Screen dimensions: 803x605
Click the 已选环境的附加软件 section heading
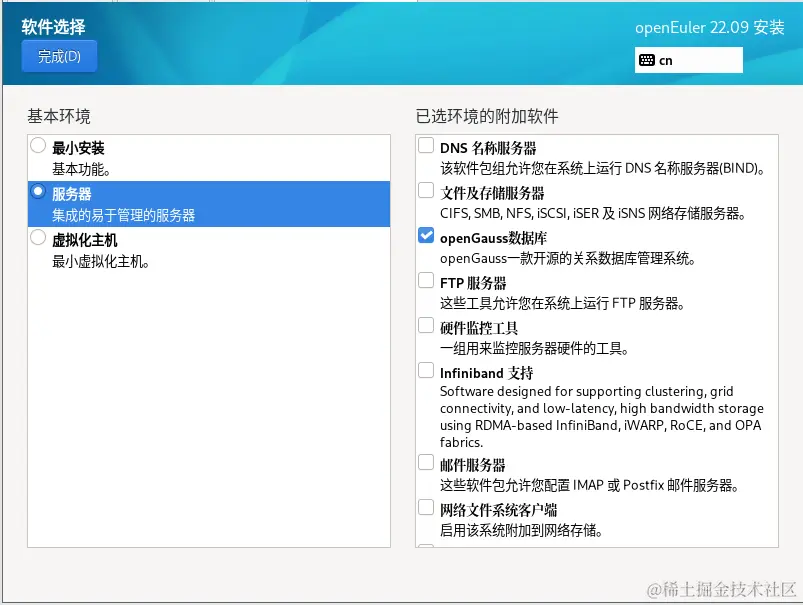(487, 116)
